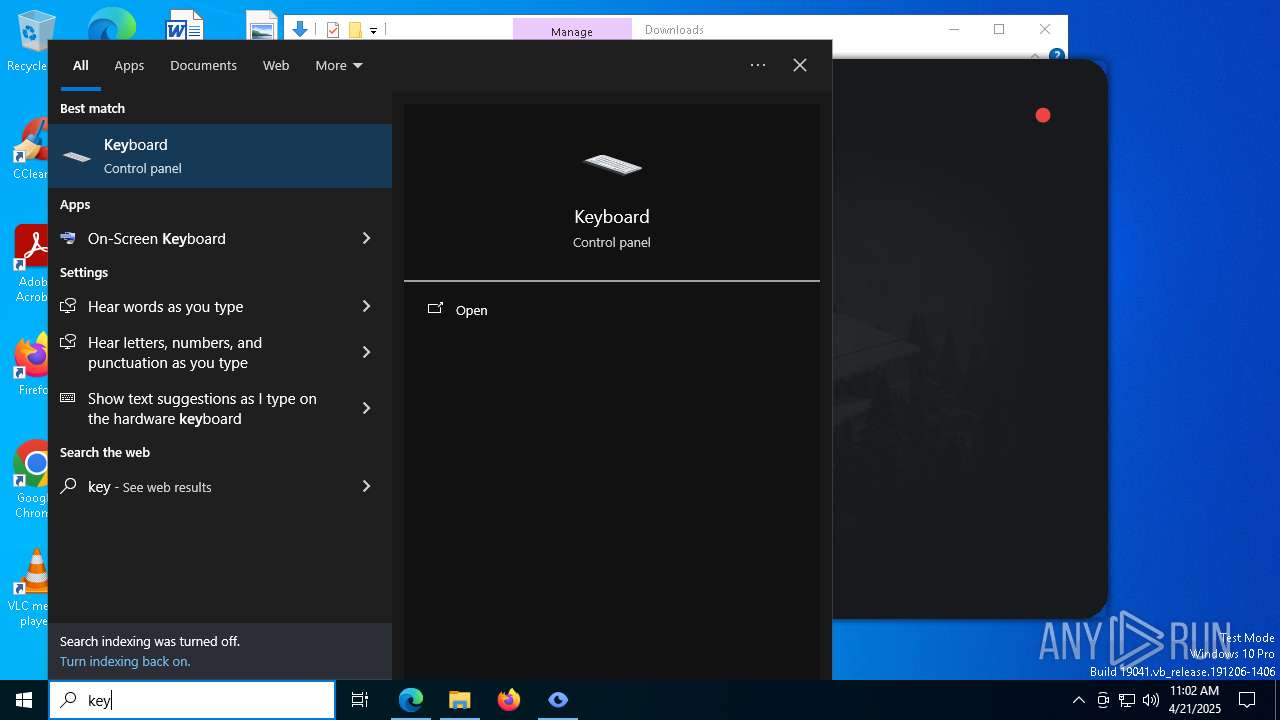Open the More filter dropdown

click(339, 65)
